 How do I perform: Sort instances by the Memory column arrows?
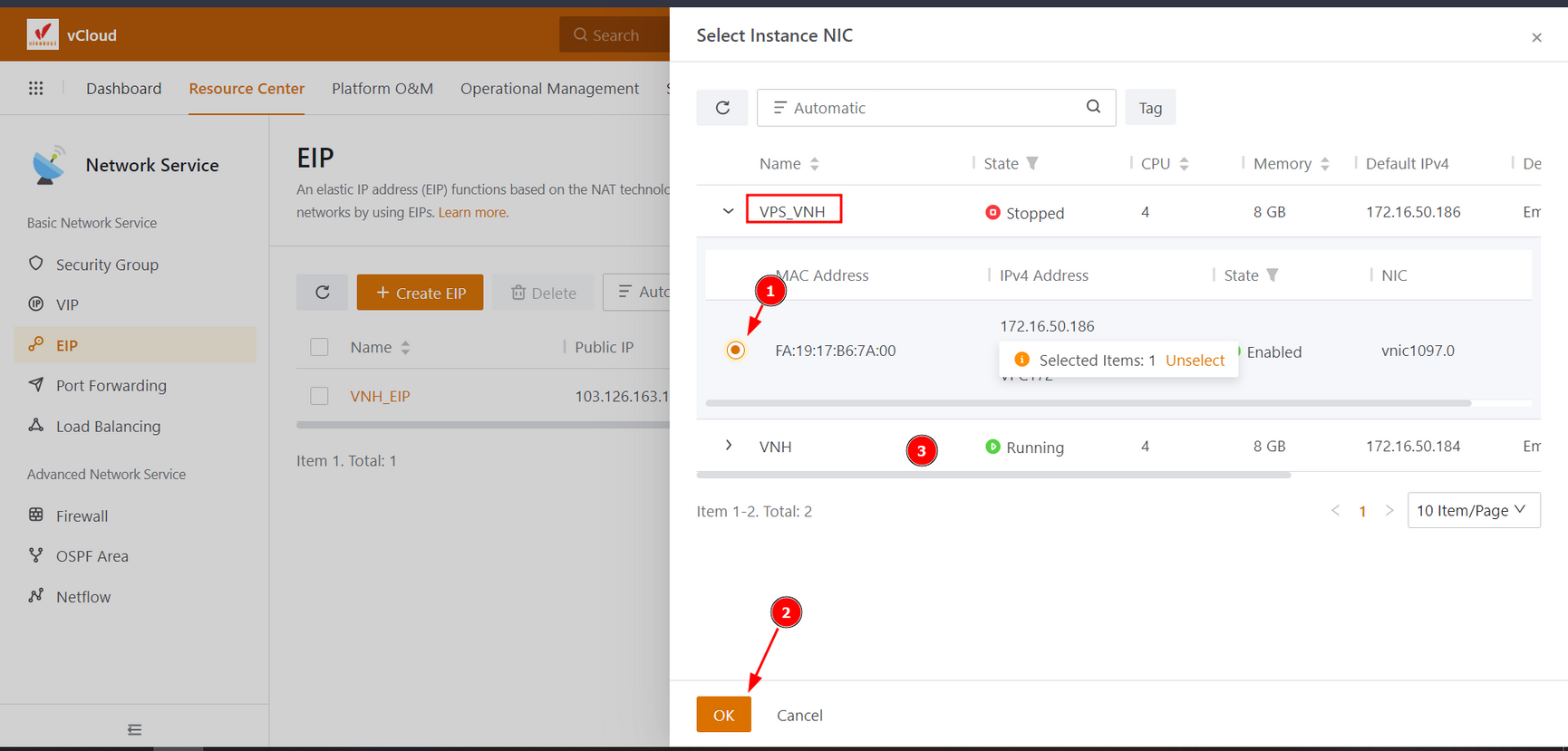(1324, 164)
